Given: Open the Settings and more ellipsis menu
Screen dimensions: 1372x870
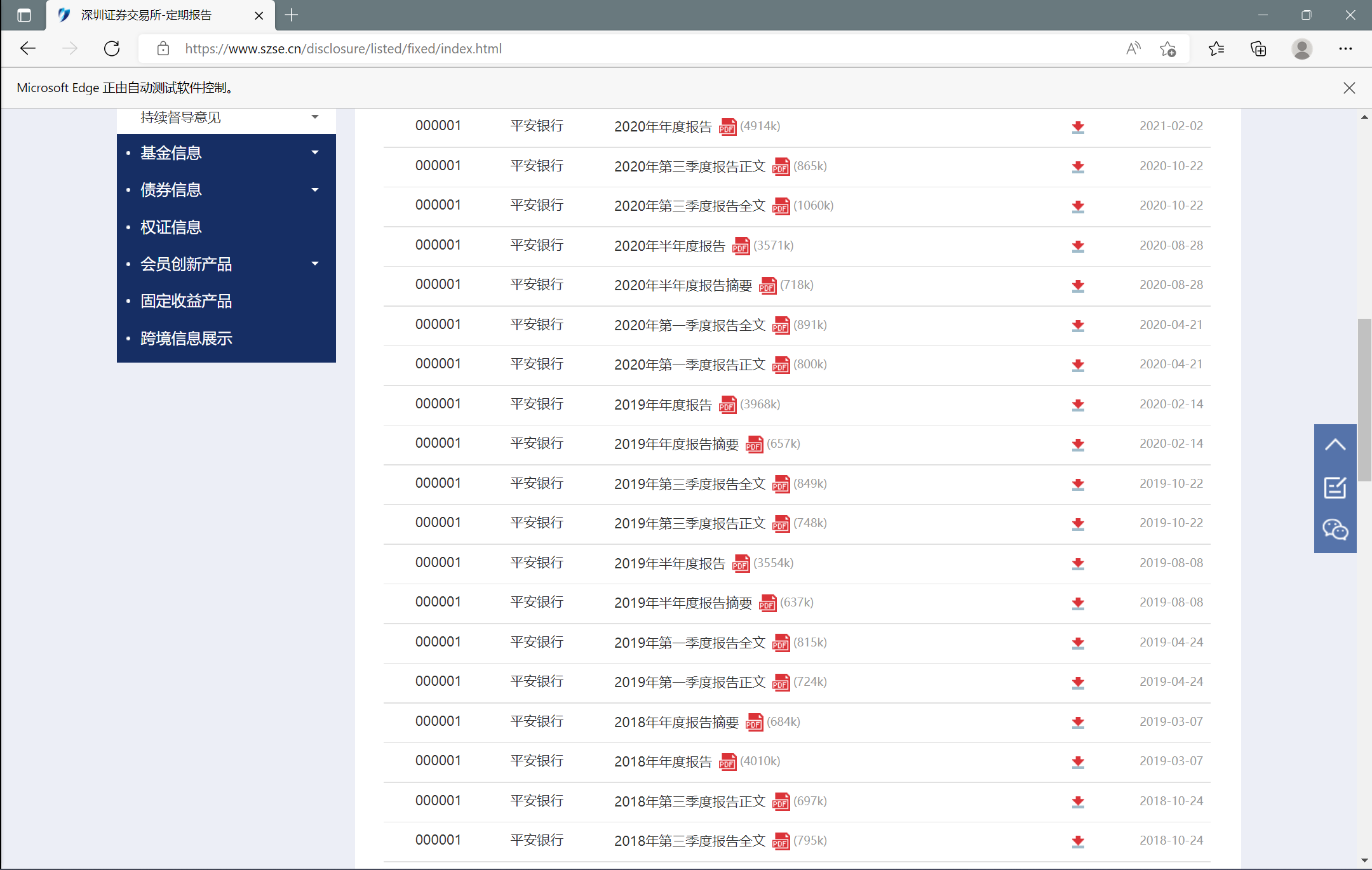Looking at the screenshot, I should 1345,49.
